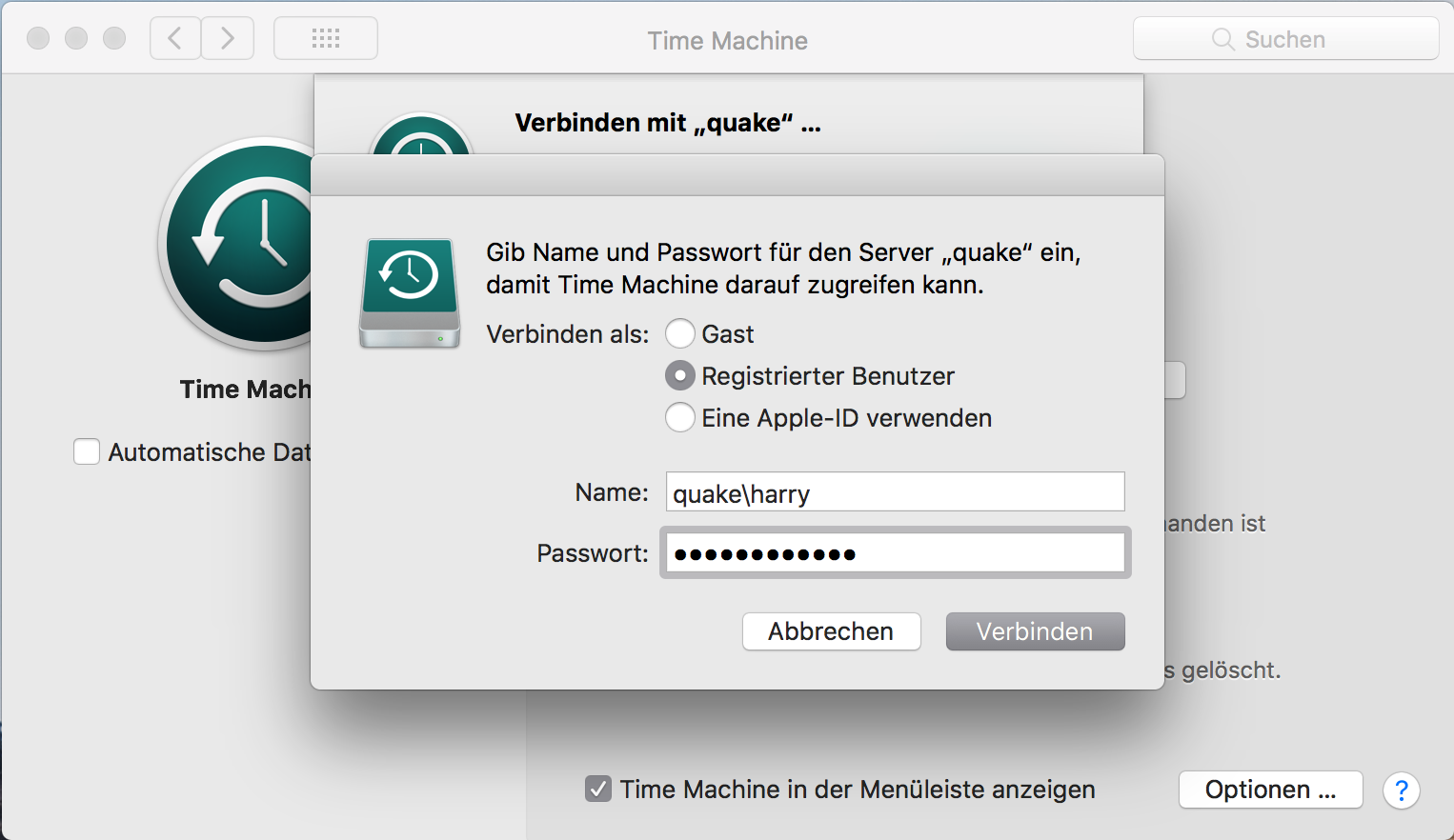
Task: Go forward with the toolbar forward arrow
Action: tap(228, 39)
